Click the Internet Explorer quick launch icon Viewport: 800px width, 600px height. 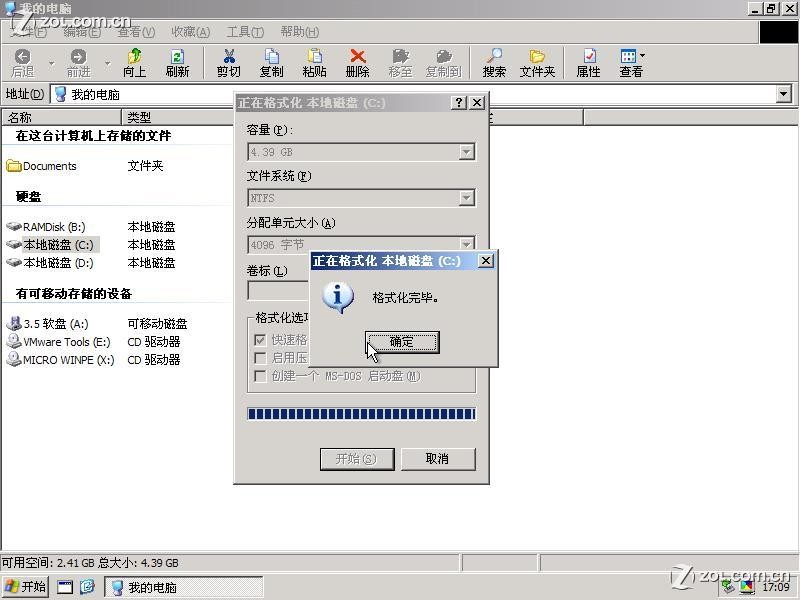tap(87, 587)
